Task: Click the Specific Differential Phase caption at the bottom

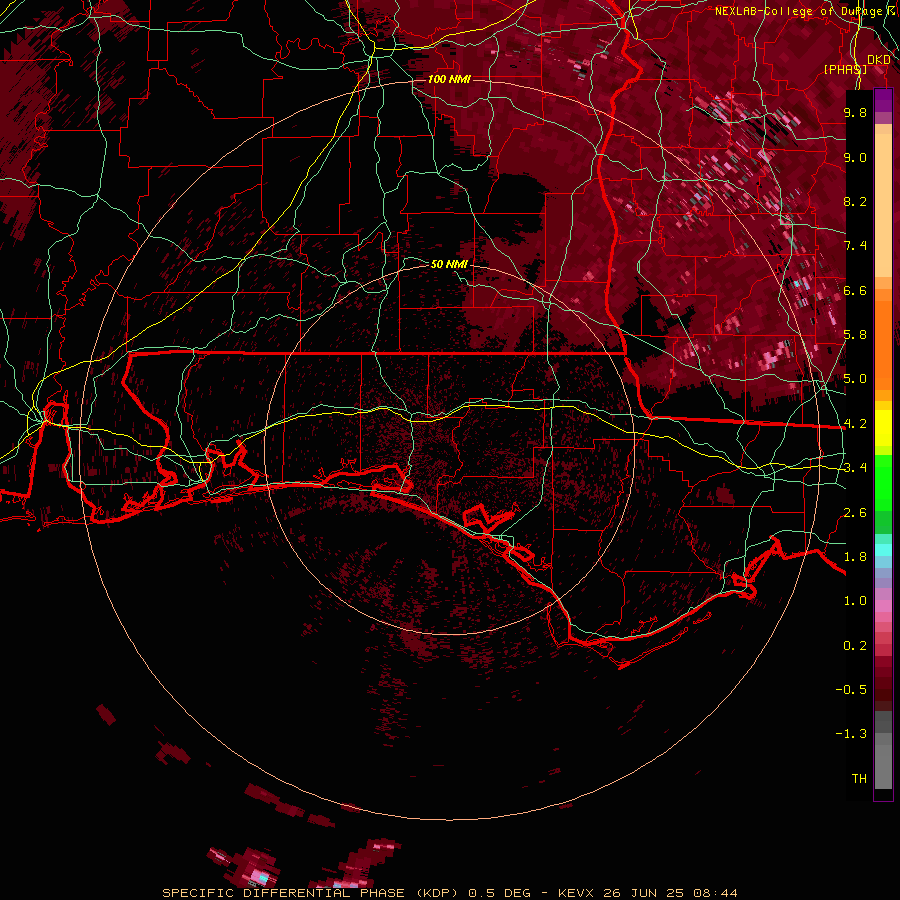Action: (449, 893)
